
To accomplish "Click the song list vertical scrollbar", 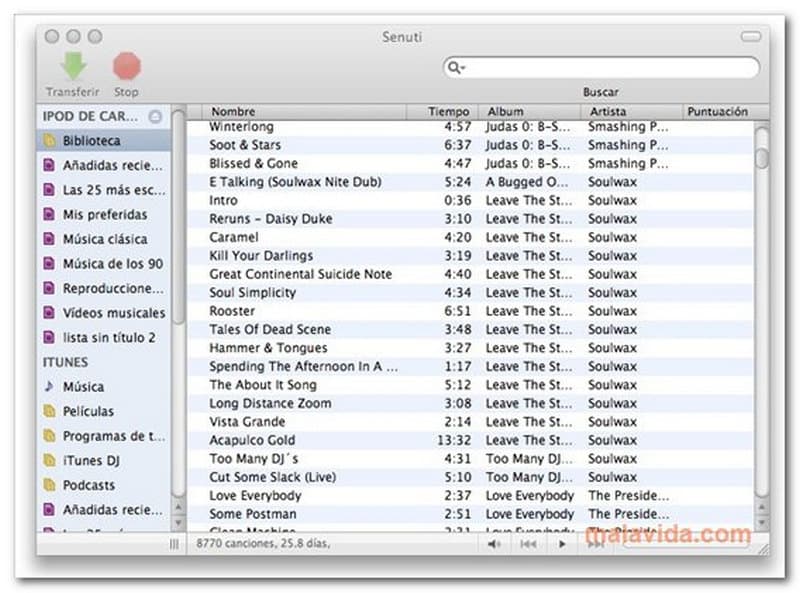I will click(x=762, y=300).
